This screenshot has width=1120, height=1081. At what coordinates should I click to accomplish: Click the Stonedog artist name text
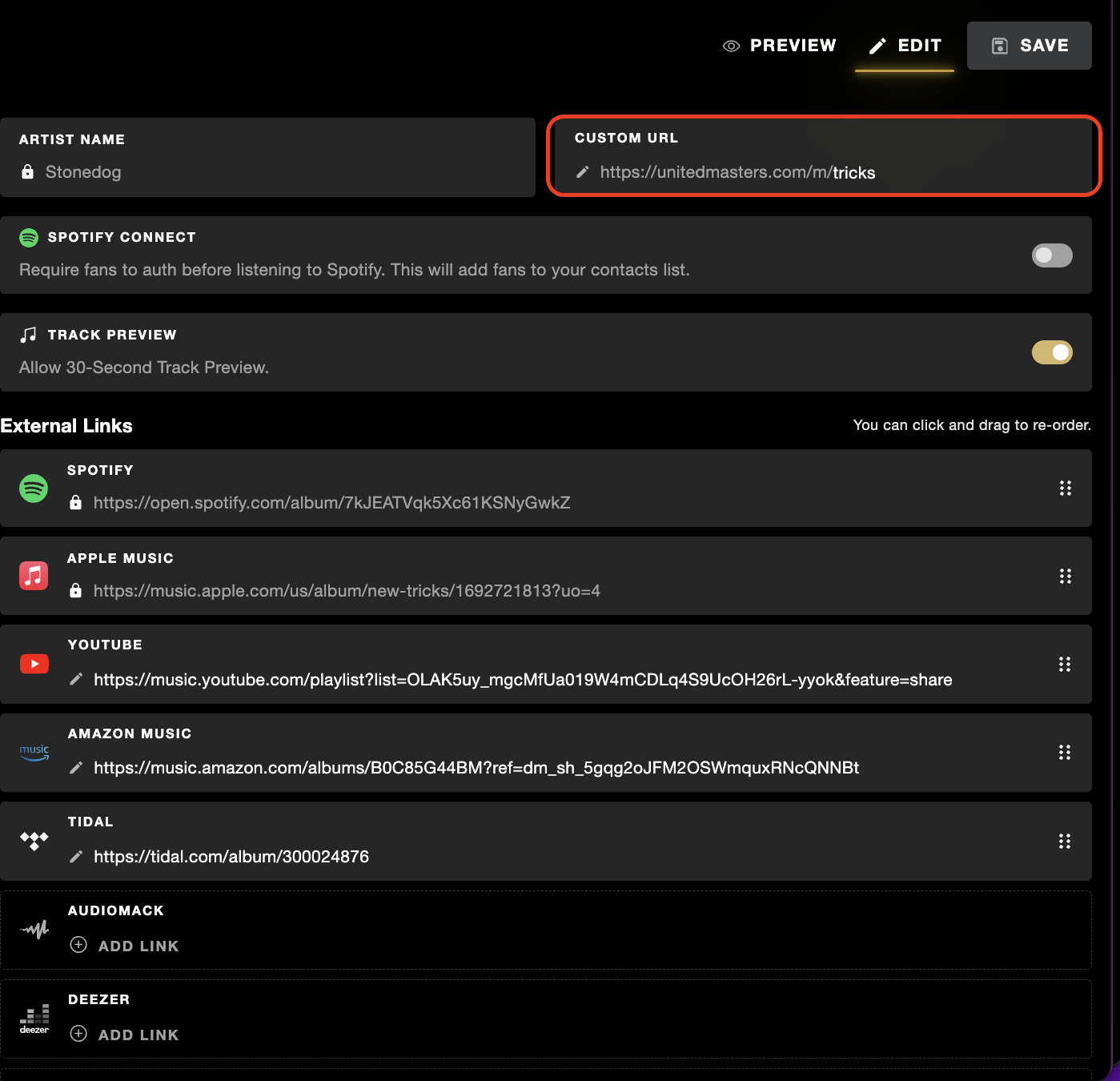pos(83,172)
